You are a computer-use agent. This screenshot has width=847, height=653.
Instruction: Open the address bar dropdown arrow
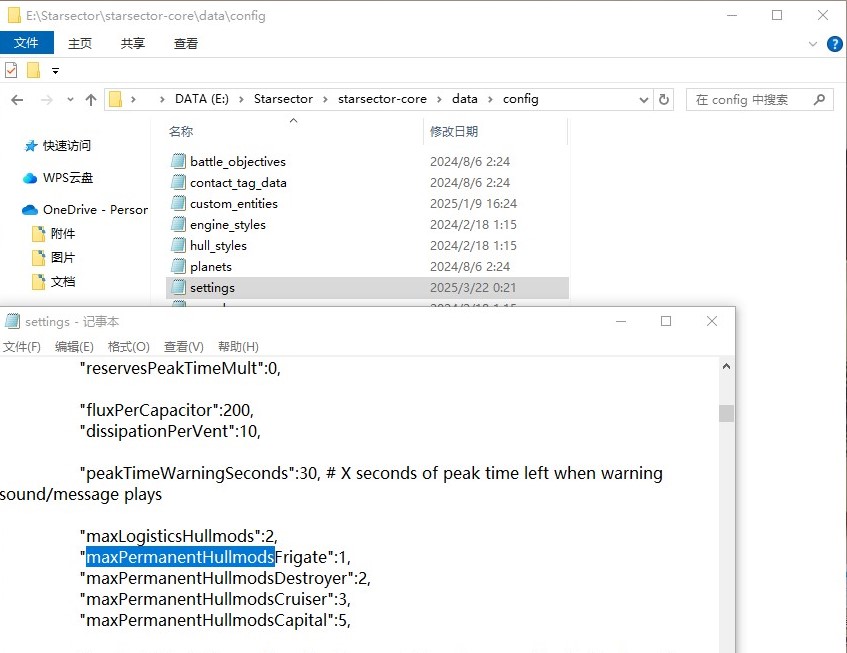[644, 99]
